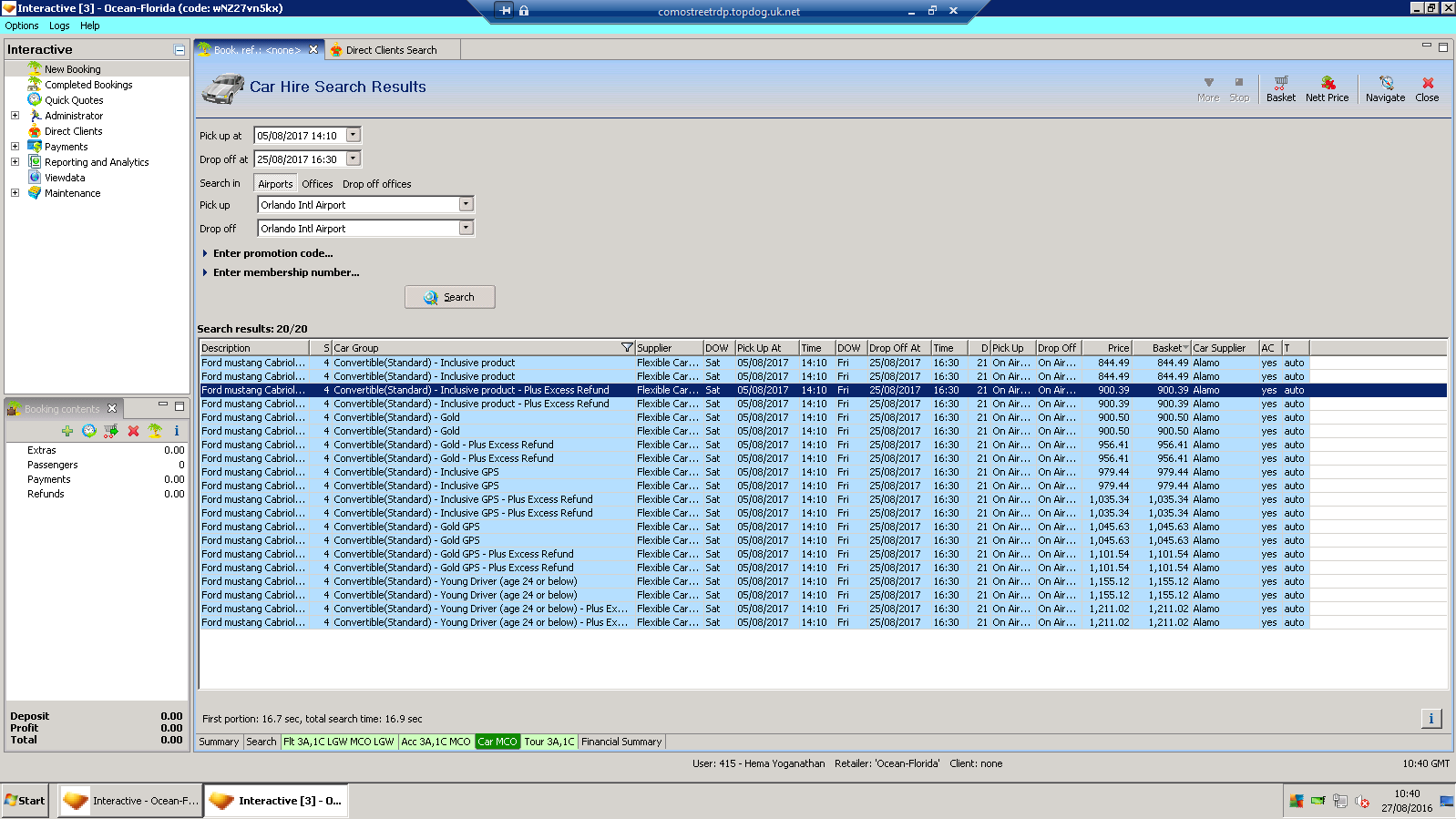Click the Price column header
The width and height of the screenshot is (1456, 819).
(1107, 348)
